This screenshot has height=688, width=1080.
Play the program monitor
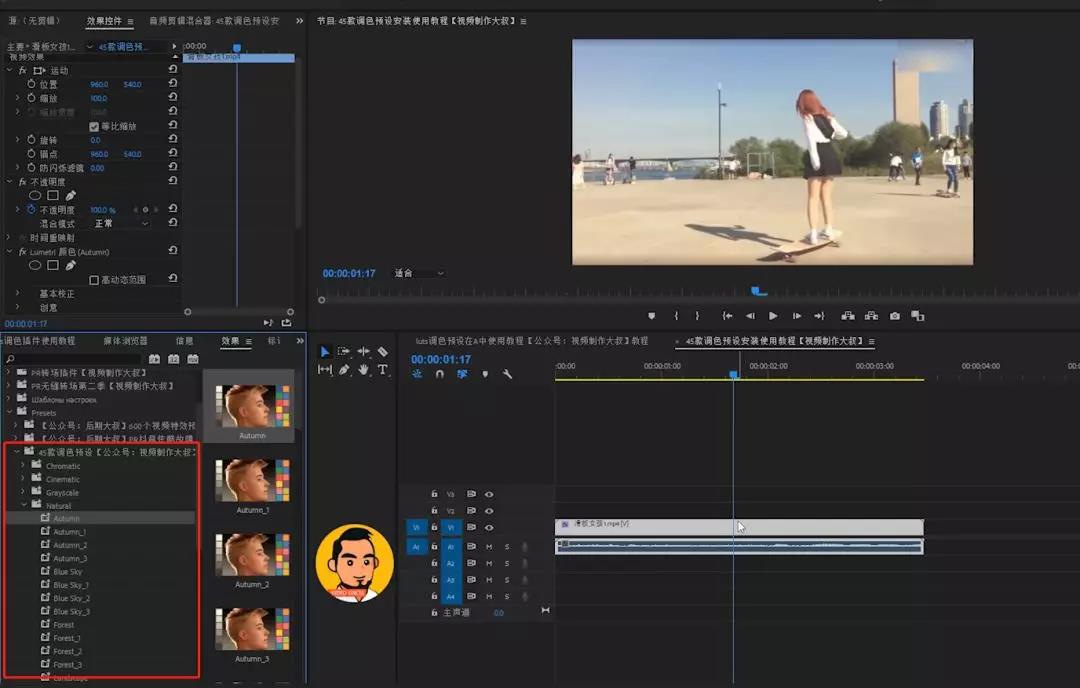773,316
